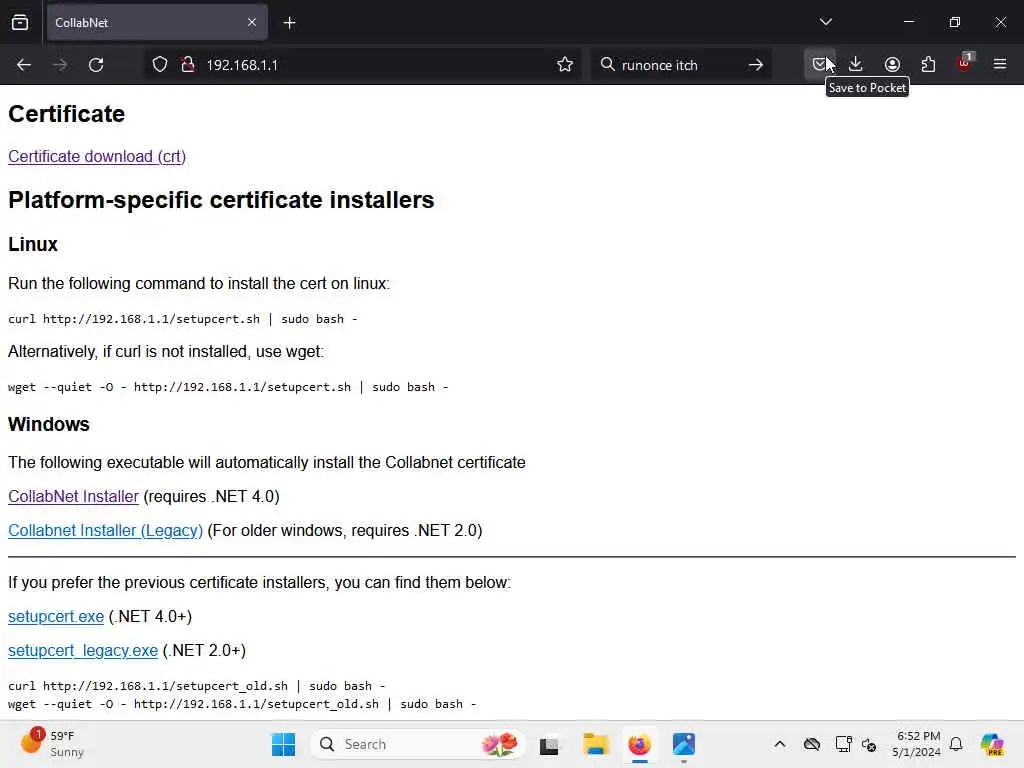Open tracking protection shield info

160,65
